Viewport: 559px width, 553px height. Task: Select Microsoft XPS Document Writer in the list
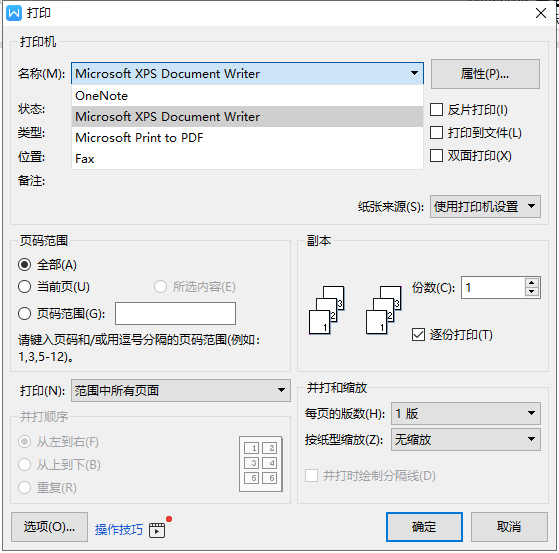click(x=247, y=117)
